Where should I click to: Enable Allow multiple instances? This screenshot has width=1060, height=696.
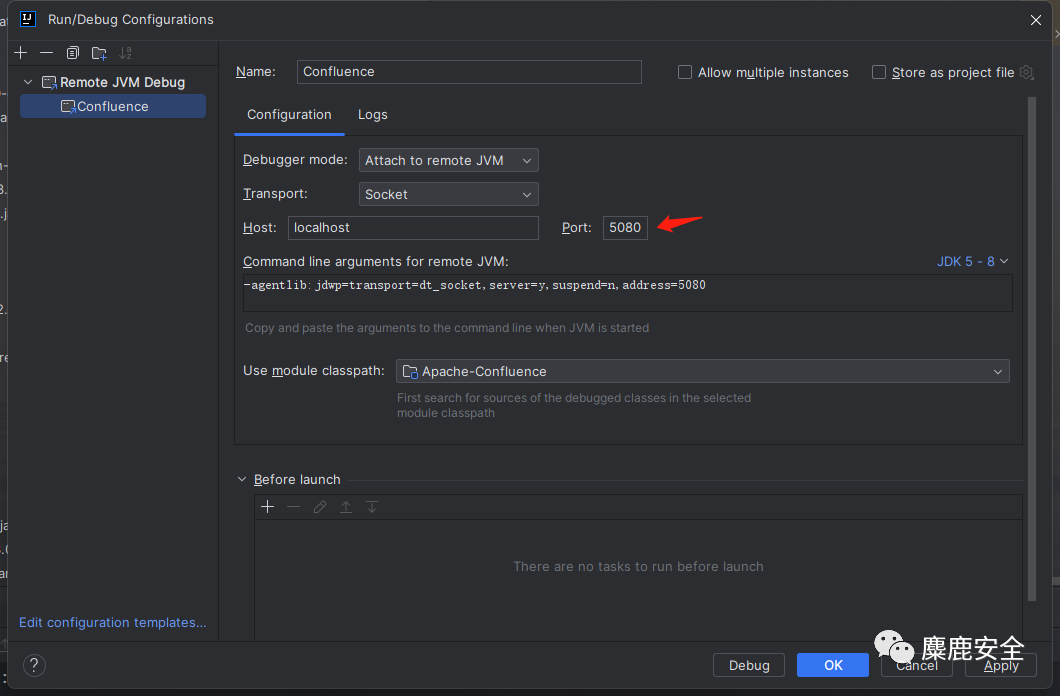[x=685, y=72]
